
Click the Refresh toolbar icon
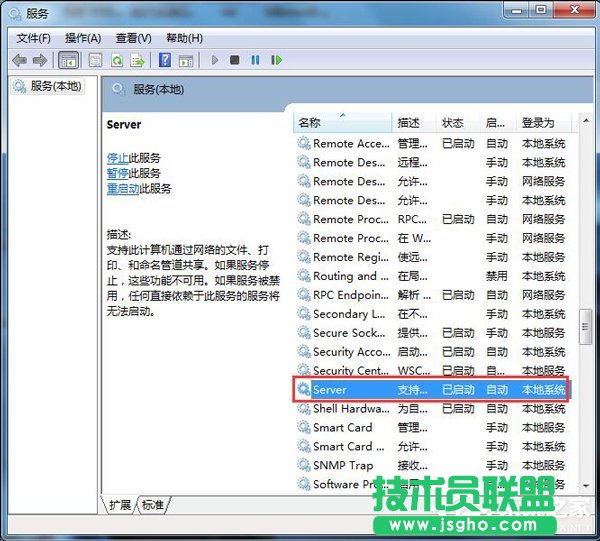coord(117,60)
